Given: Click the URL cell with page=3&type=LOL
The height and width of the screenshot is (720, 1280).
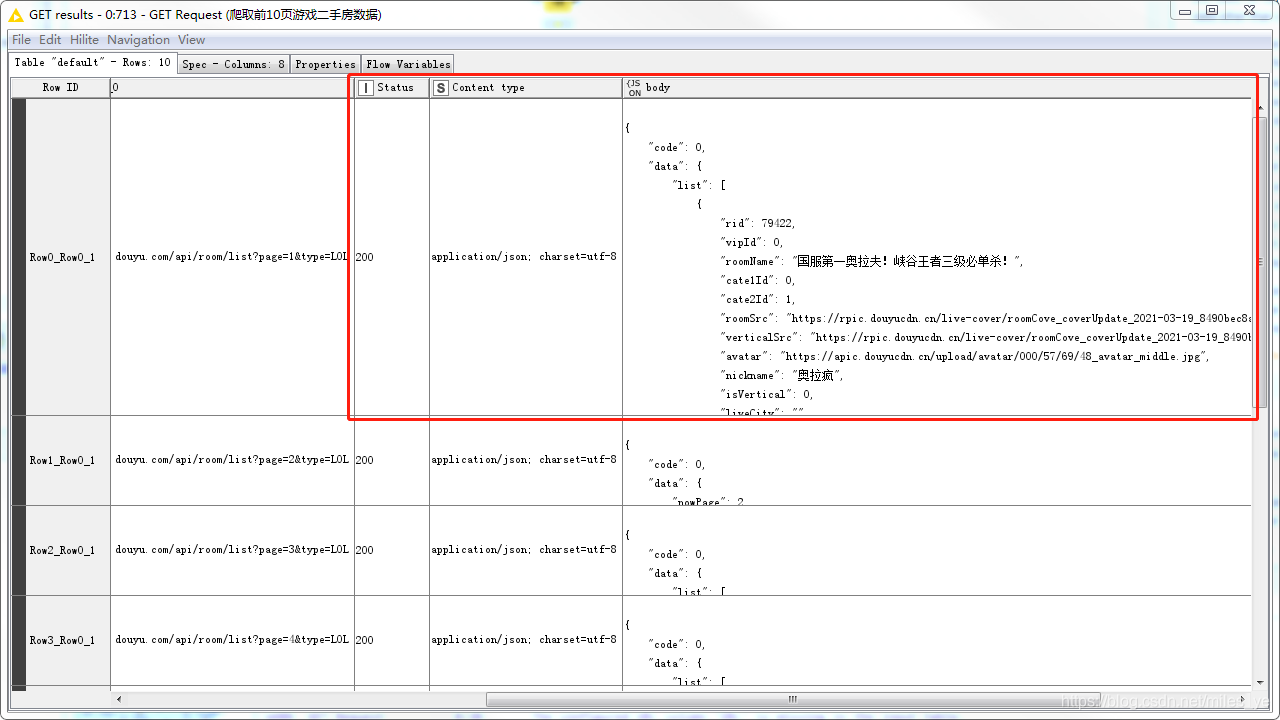Looking at the screenshot, I should click(232, 550).
